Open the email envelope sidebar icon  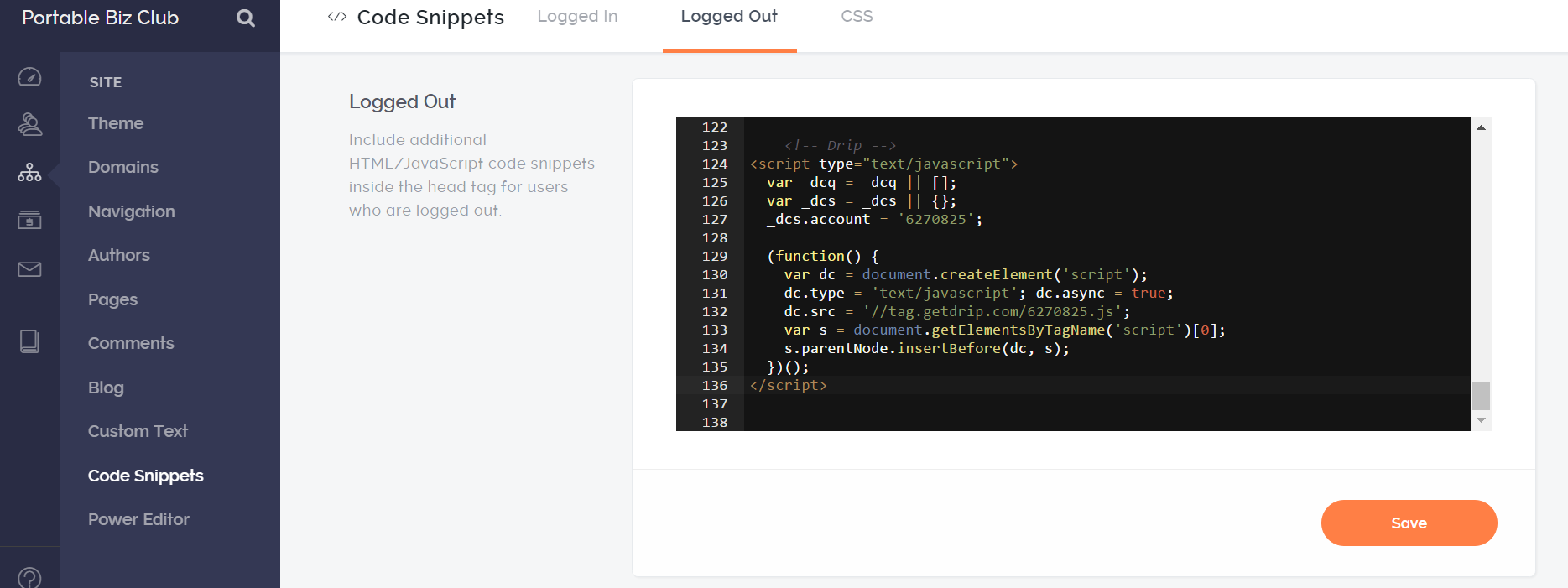pyautogui.click(x=29, y=269)
